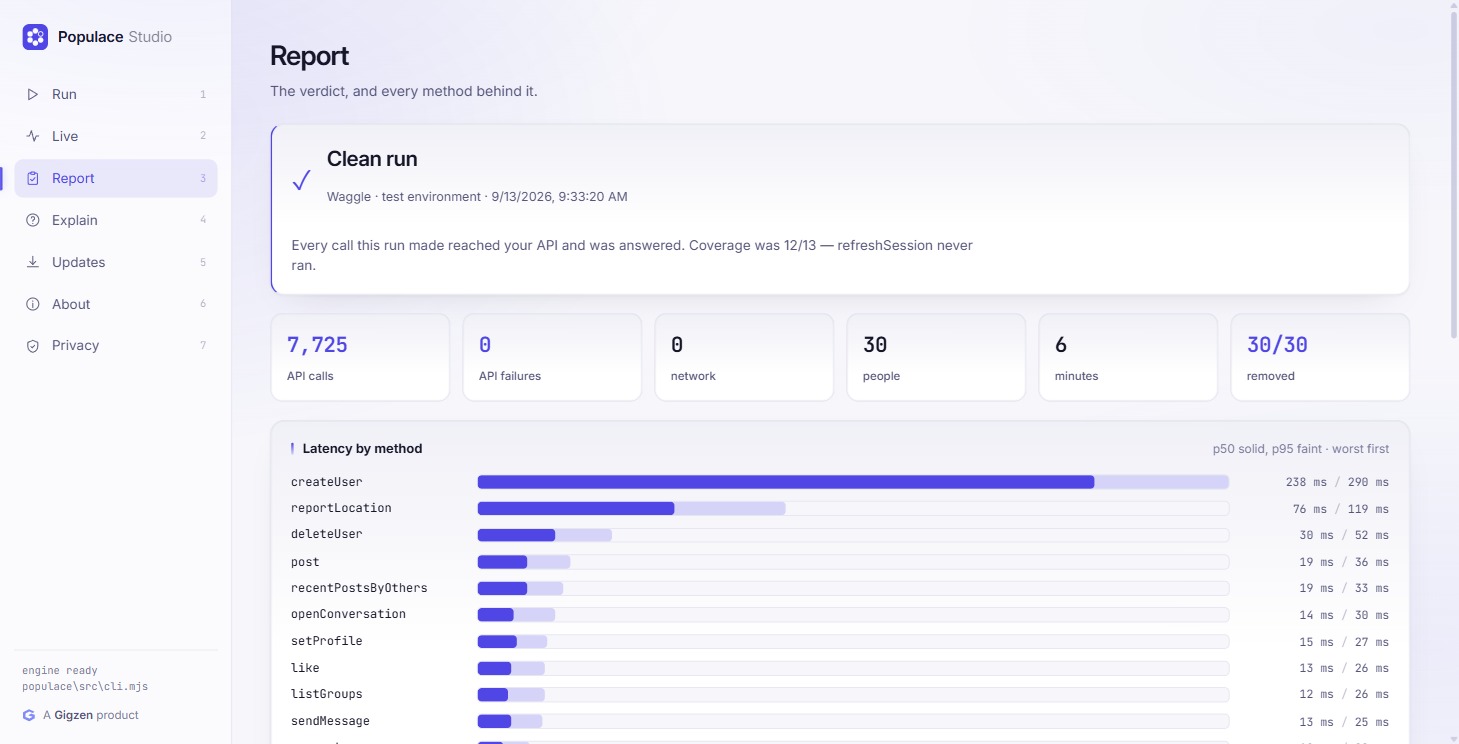Viewport: 1459px width, 744px height.
Task: Click the Clean run heading
Action: click(372, 159)
